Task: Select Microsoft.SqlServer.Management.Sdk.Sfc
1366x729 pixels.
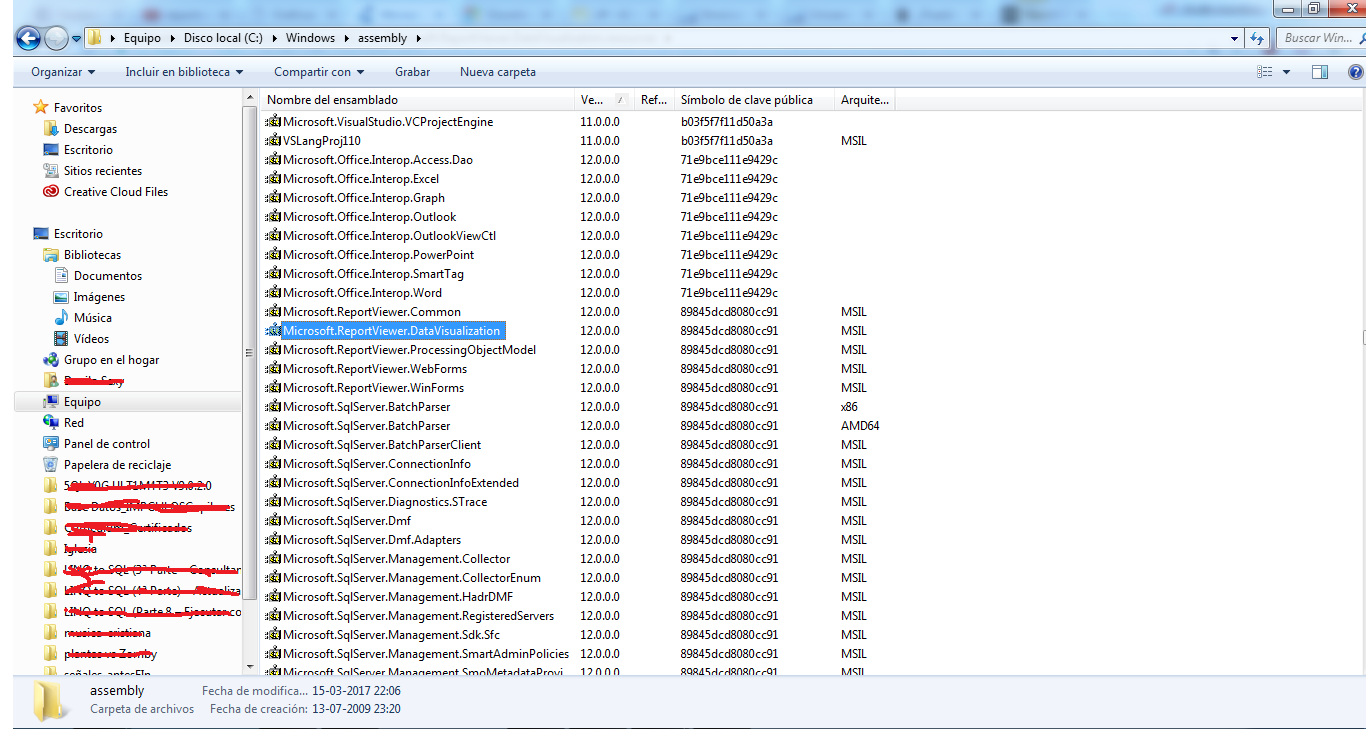Action: click(x=391, y=635)
